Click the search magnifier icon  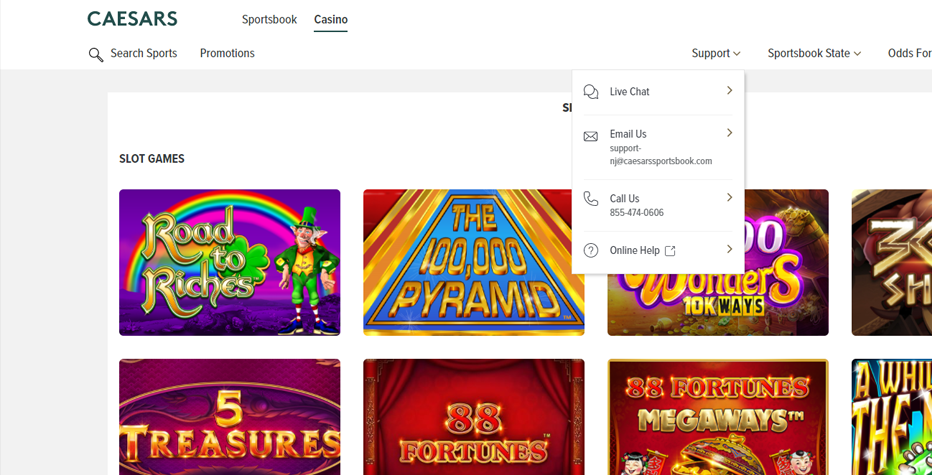(96, 55)
